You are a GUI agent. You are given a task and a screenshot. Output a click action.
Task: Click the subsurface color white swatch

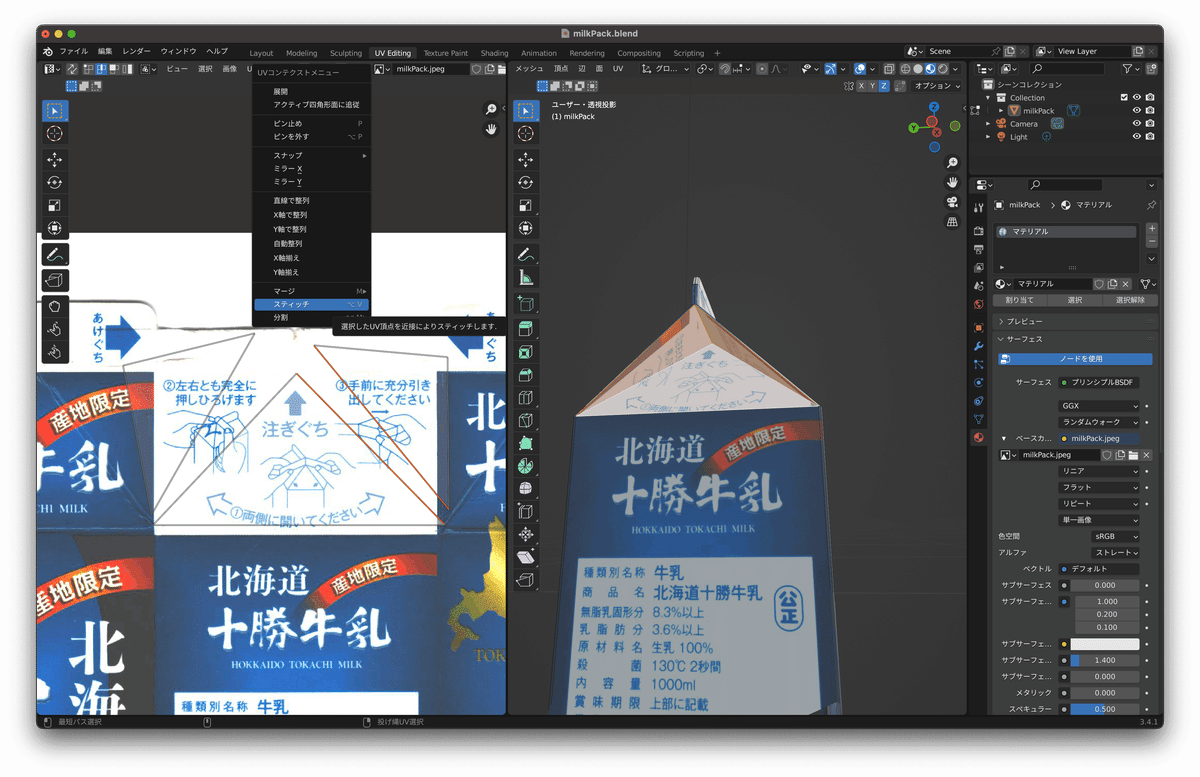pyautogui.click(x=1105, y=644)
